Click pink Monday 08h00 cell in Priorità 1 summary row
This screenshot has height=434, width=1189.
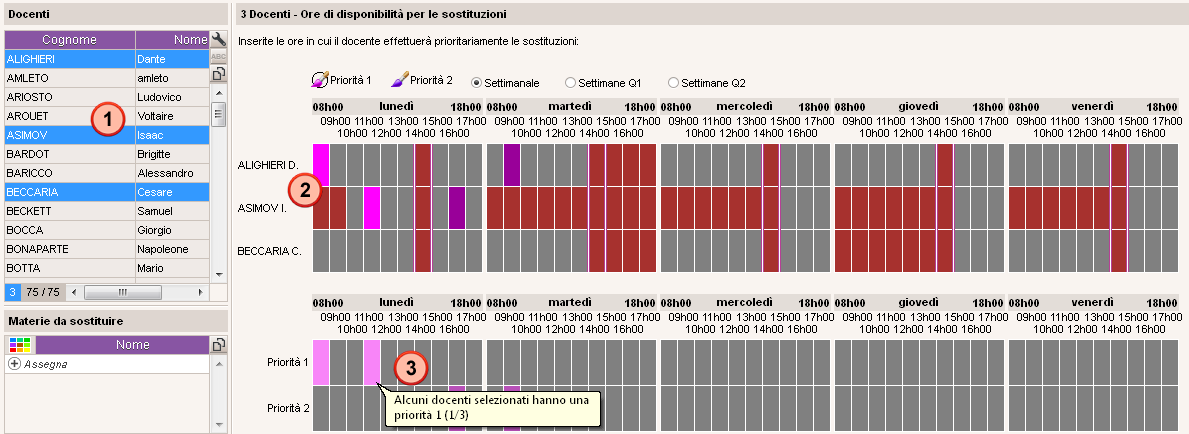pos(321,362)
